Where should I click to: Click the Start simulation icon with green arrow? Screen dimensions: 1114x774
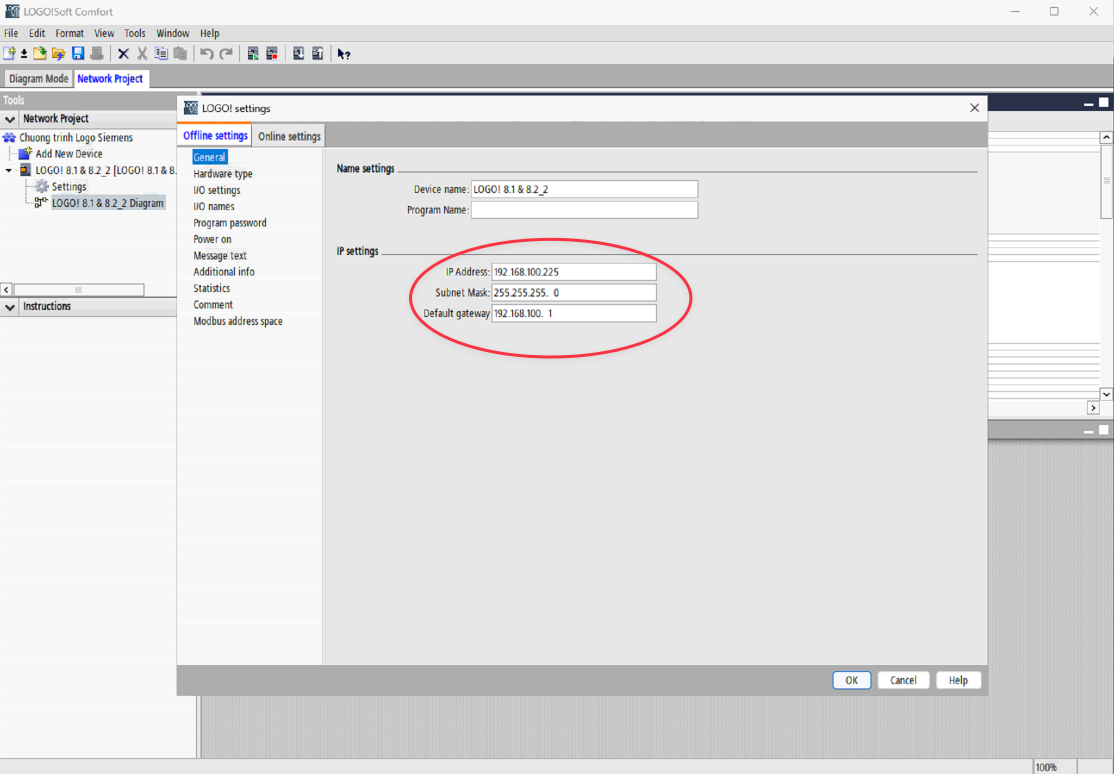coord(253,53)
